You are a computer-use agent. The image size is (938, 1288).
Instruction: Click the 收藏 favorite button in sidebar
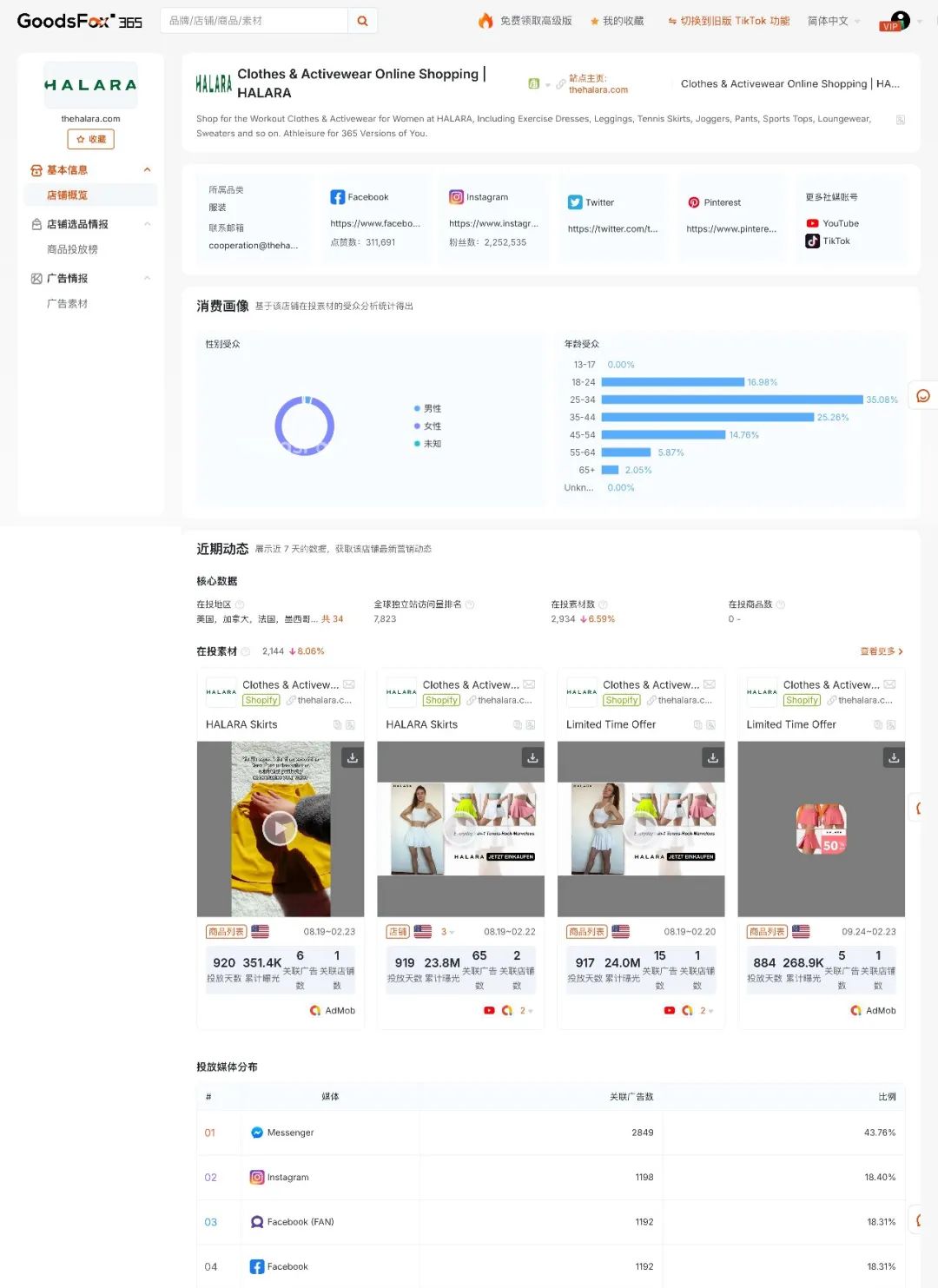coord(90,139)
